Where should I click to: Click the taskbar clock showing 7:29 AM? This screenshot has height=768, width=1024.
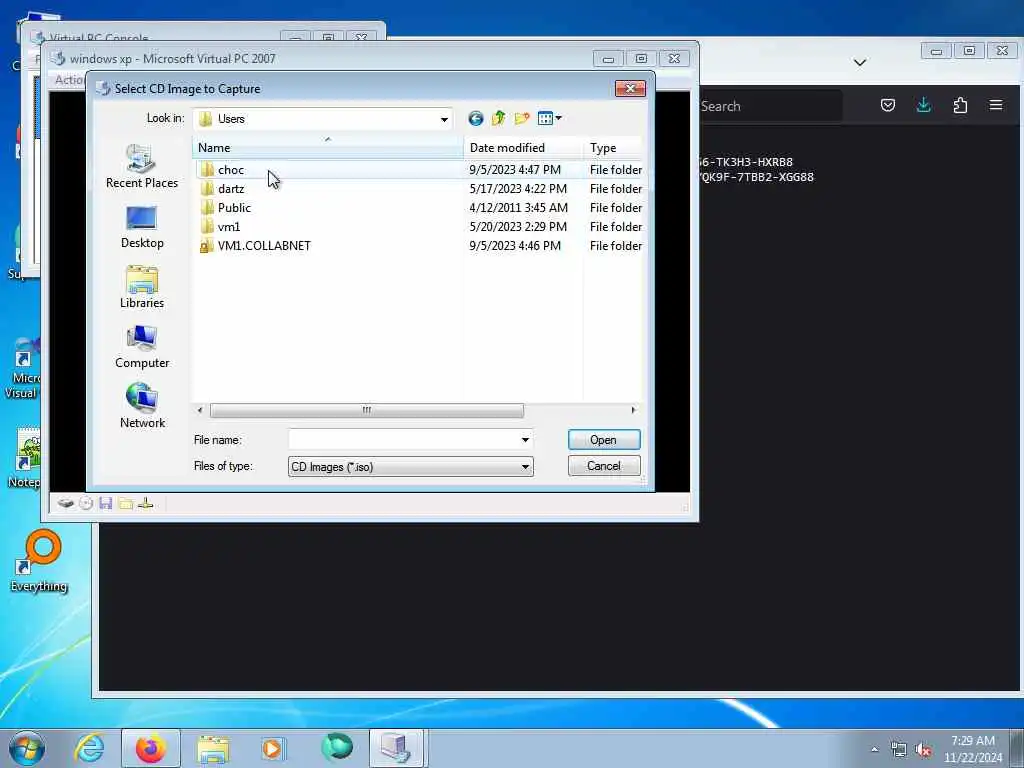pyautogui.click(x=973, y=748)
